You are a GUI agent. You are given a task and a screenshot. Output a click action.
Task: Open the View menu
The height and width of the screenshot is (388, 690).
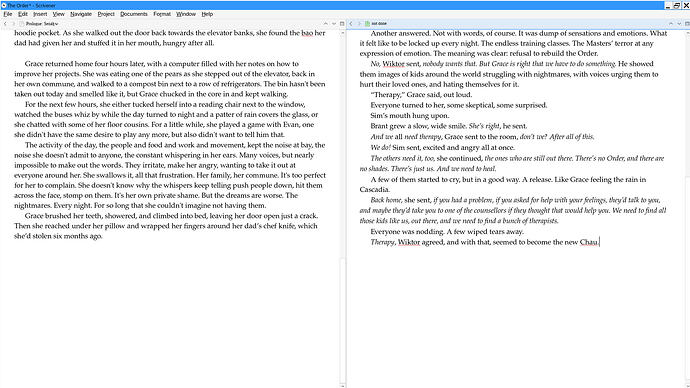click(59, 14)
